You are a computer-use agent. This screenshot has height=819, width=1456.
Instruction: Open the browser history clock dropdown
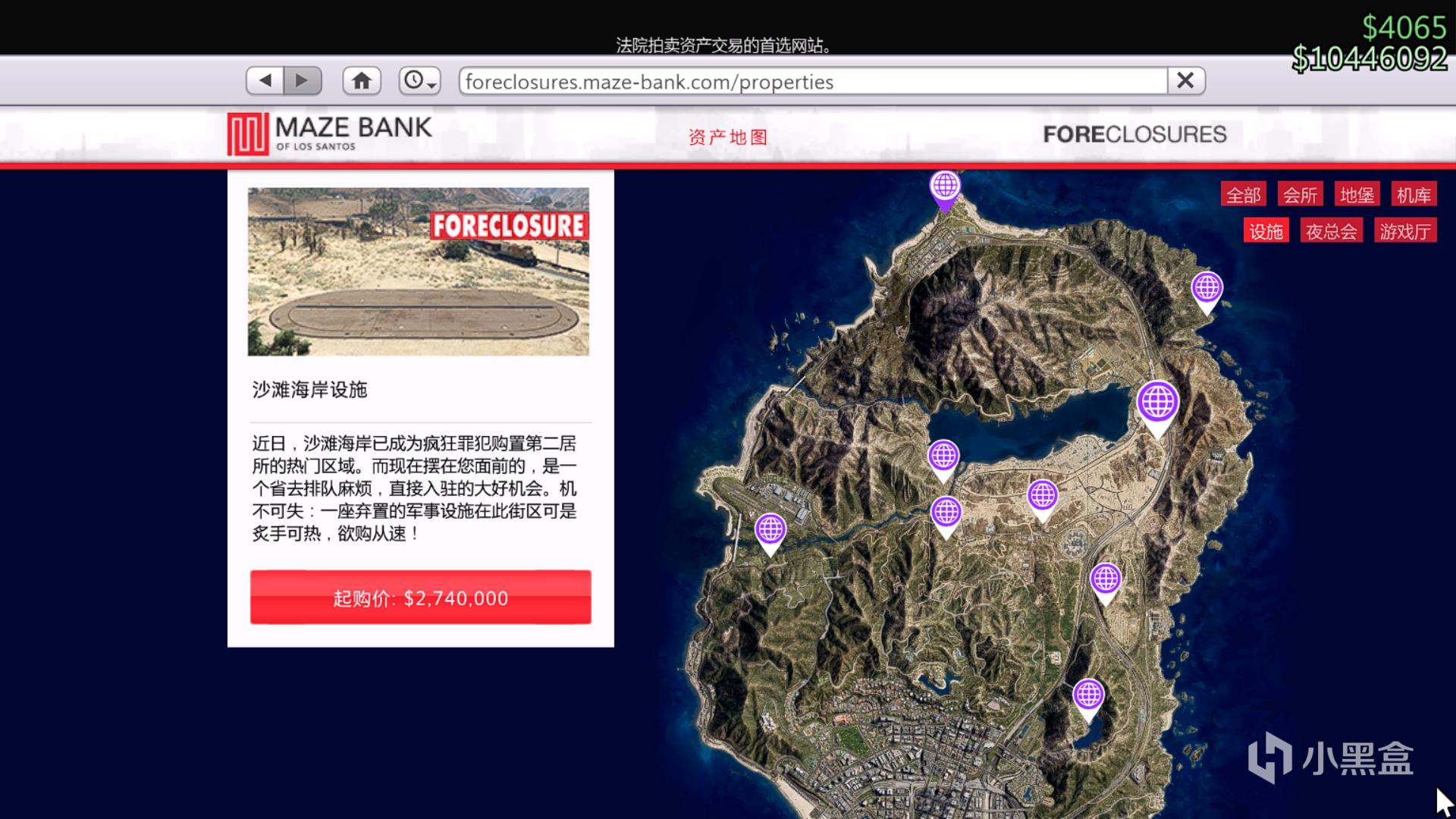click(419, 80)
